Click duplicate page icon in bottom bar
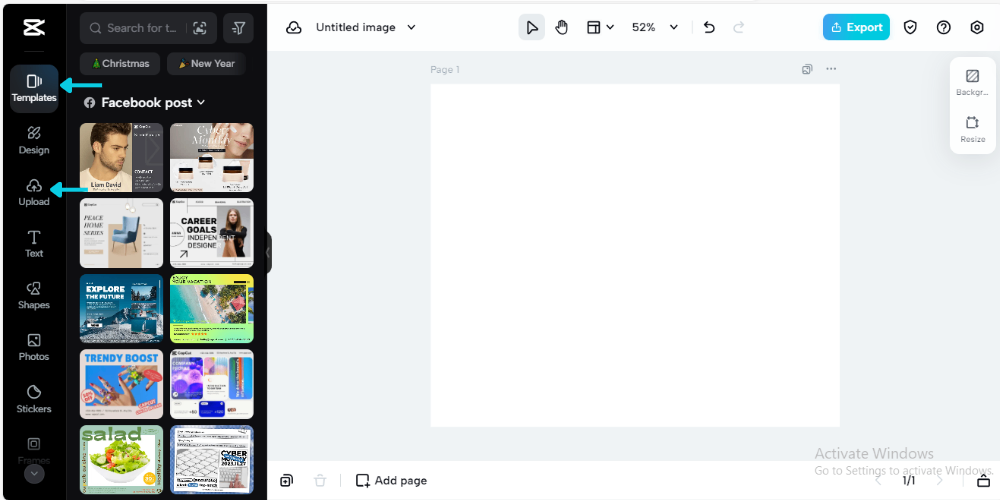This screenshot has width=1000, height=500. tap(287, 480)
